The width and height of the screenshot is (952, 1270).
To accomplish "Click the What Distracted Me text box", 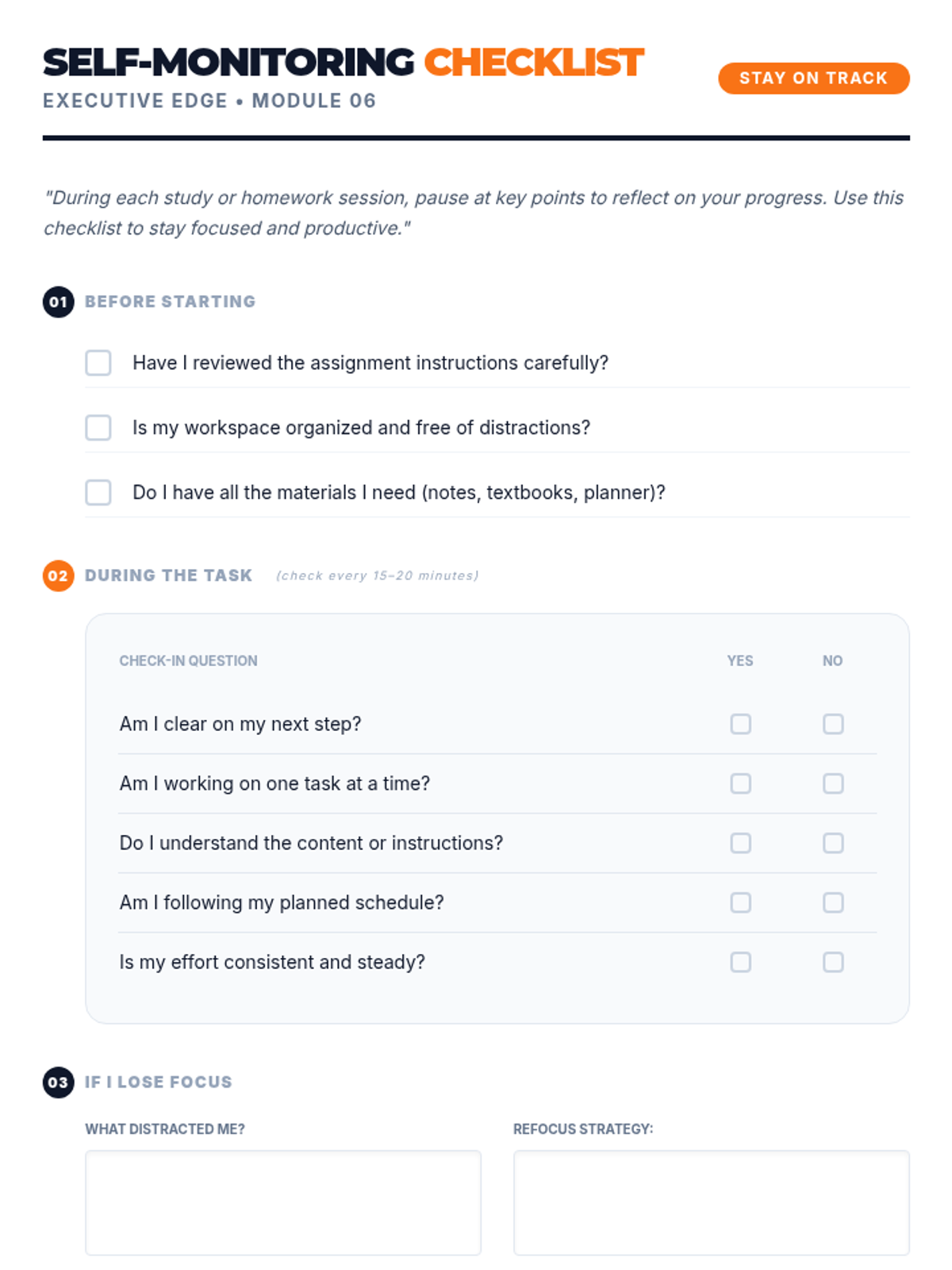I will (x=283, y=1203).
